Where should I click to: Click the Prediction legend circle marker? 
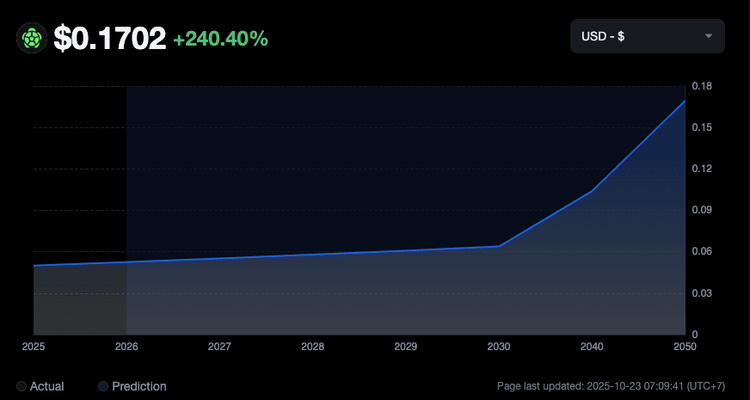(x=103, y=386)
